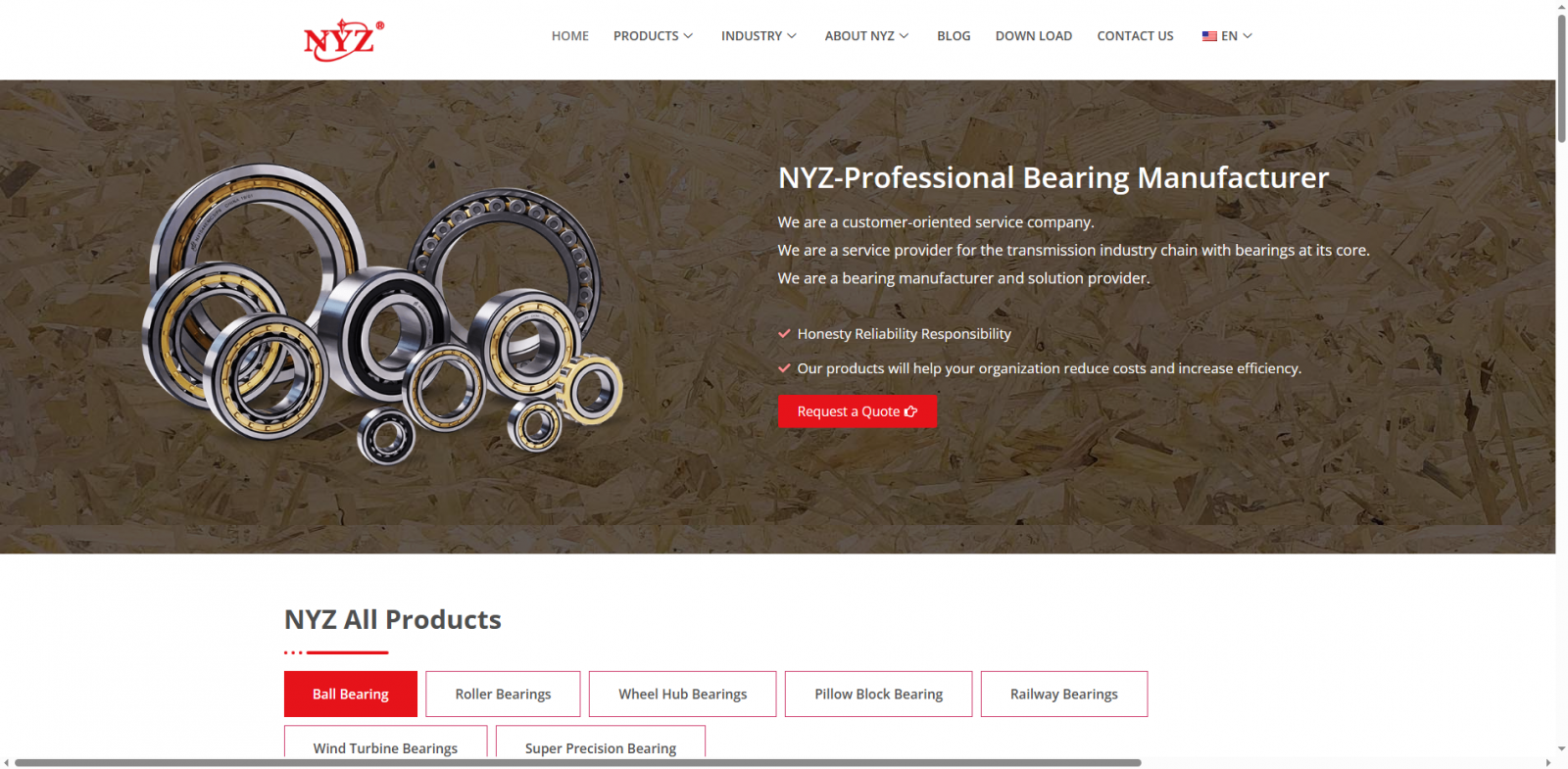Click the checkmark beside reduce costs statement

click(784, 368)
